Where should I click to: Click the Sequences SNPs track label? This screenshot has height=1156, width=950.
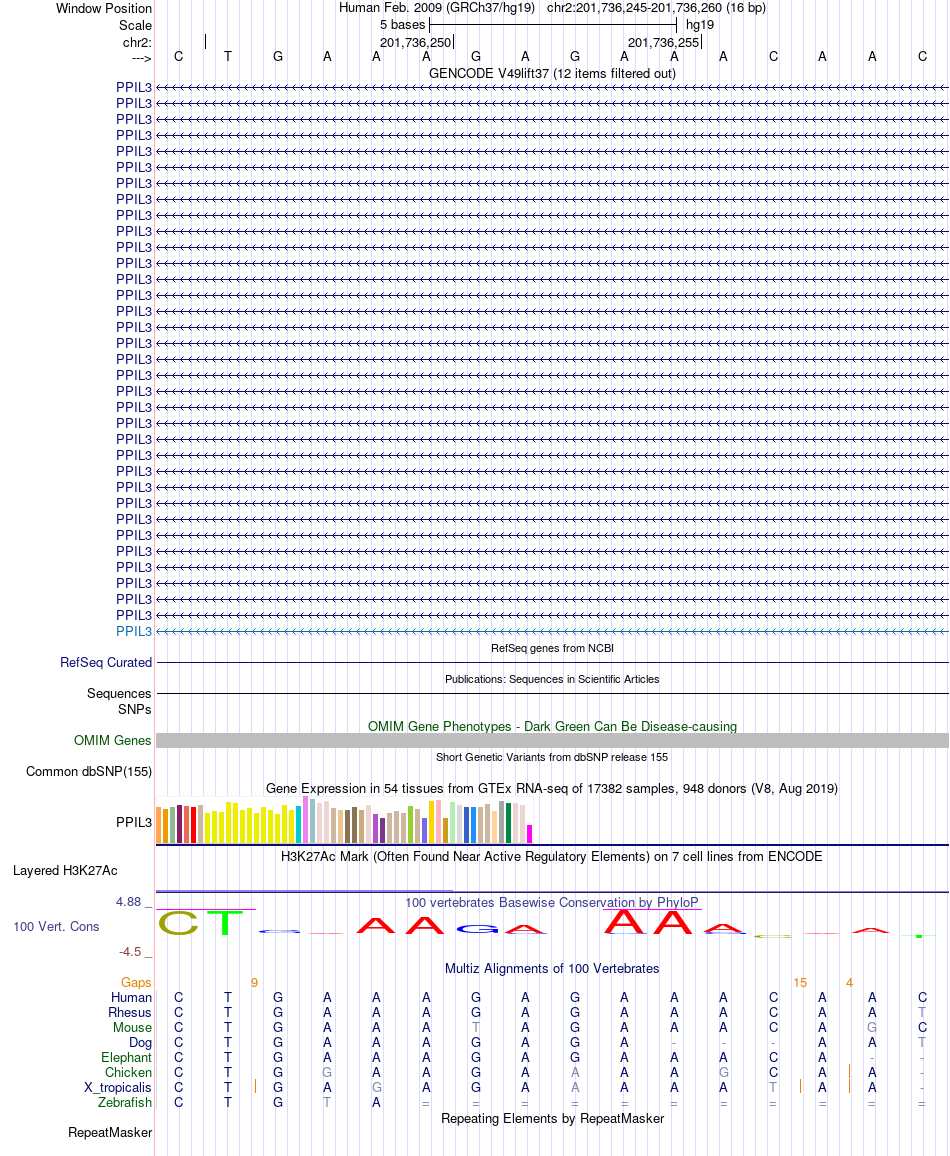click(119, 701)
